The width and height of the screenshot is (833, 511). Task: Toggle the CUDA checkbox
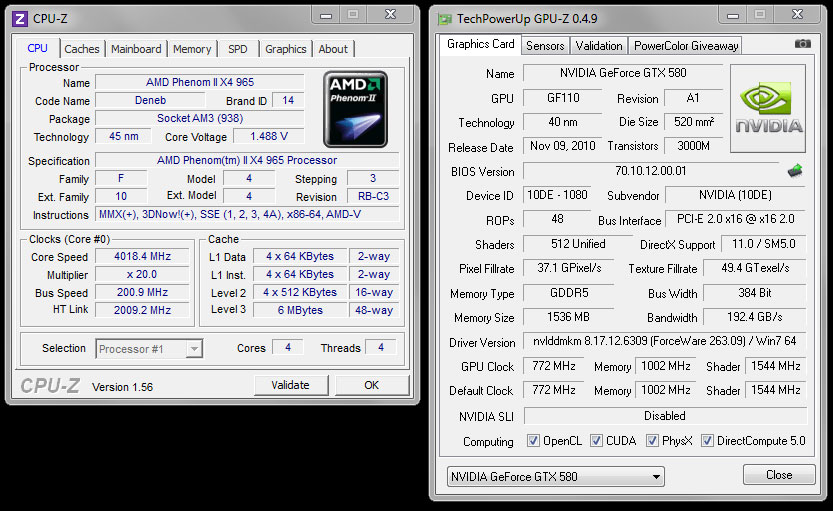coord(597,440)
